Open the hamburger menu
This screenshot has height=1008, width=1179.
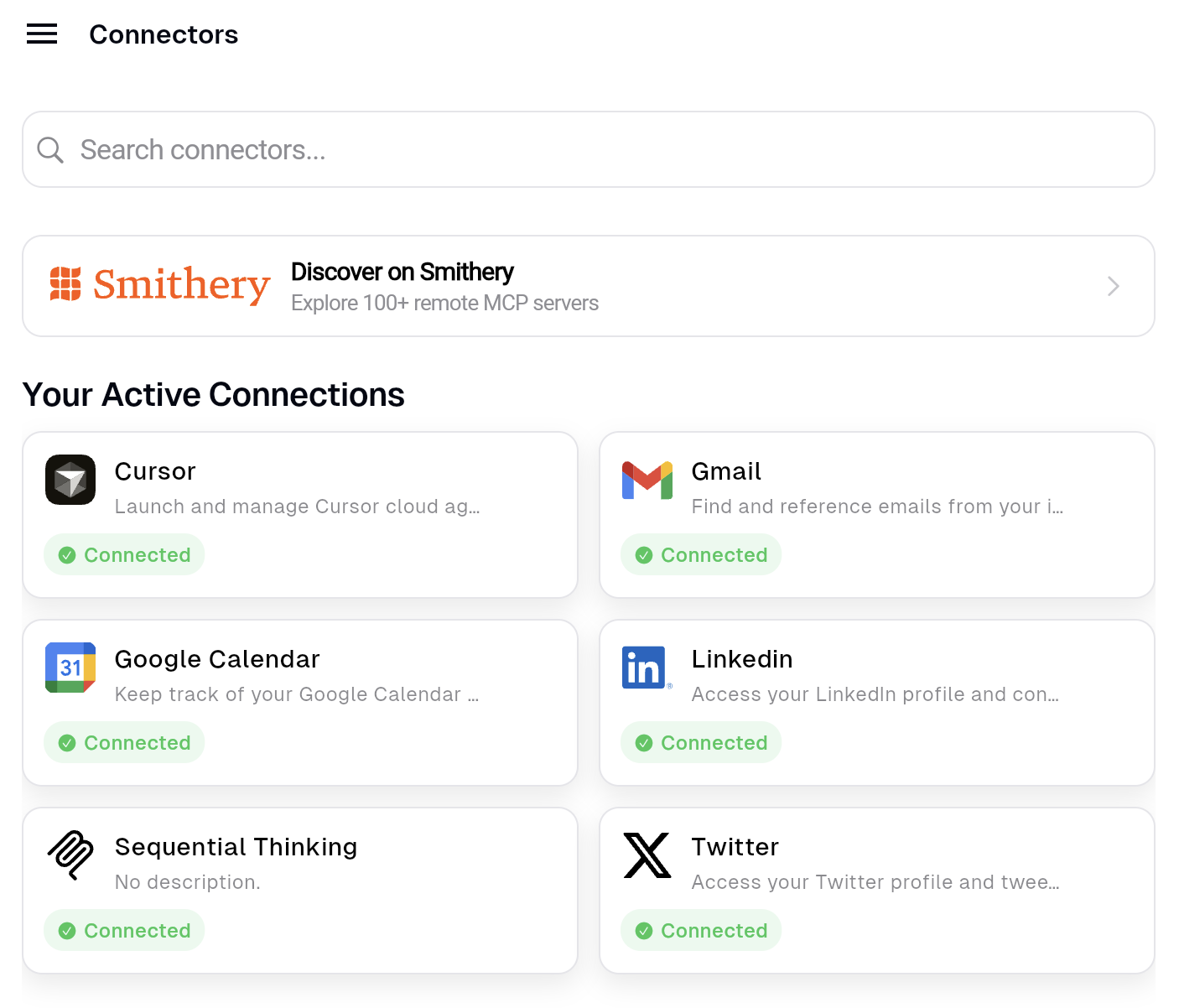pos(42,34)
